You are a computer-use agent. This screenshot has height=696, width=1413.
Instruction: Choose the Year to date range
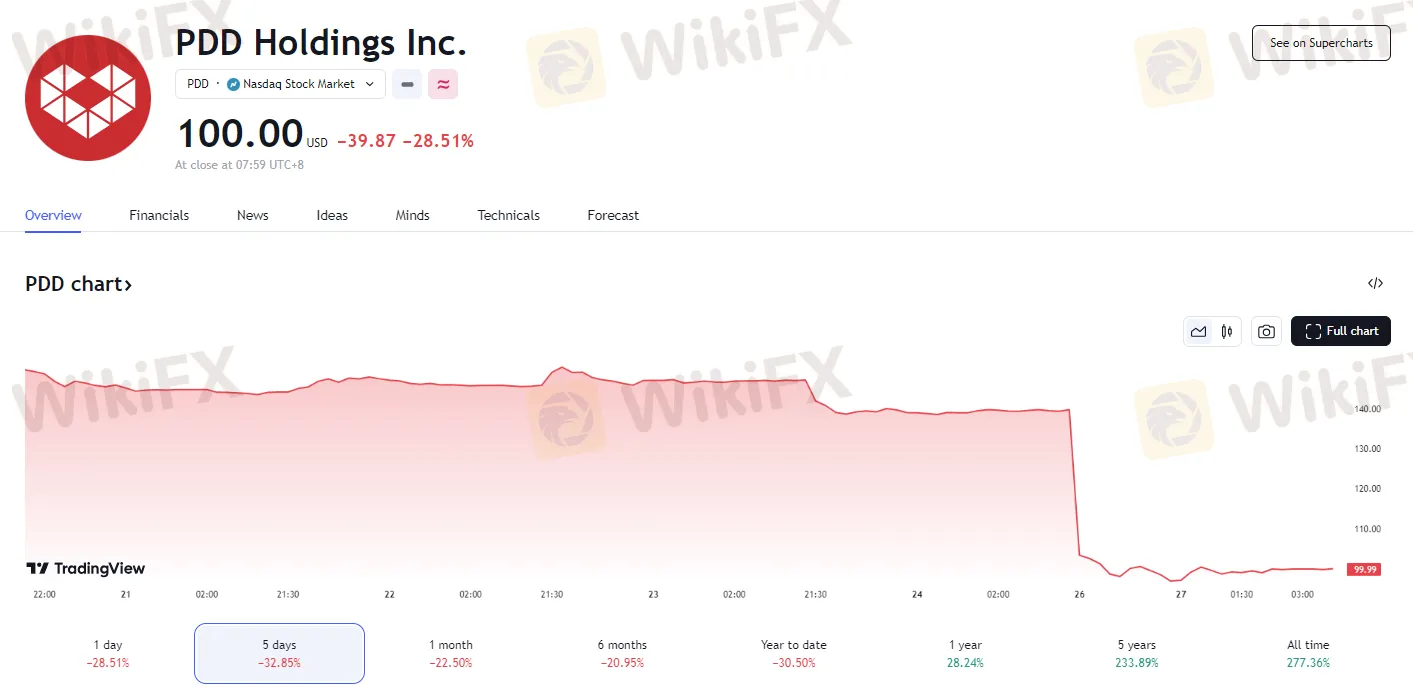(794, 653)
